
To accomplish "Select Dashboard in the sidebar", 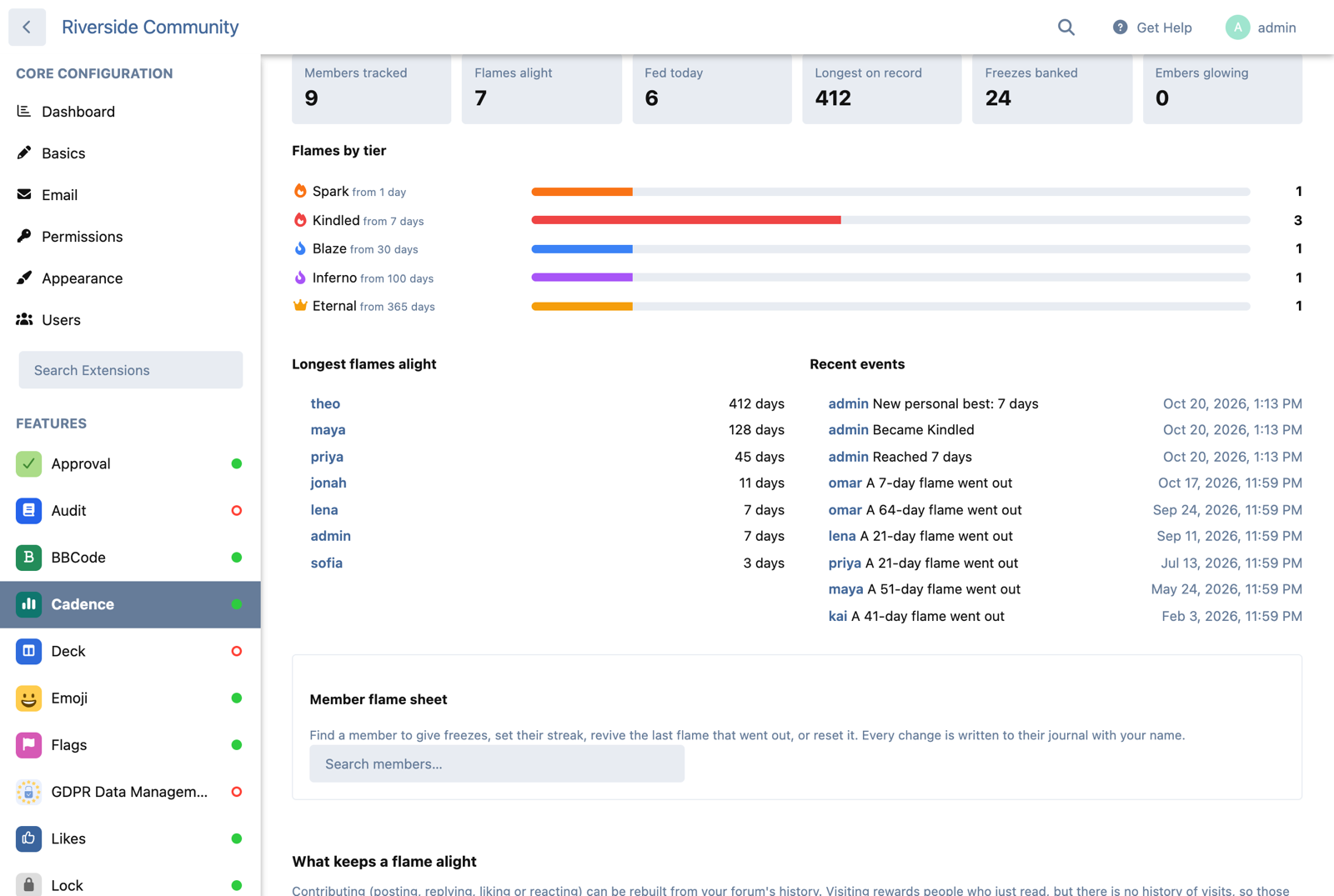I will 130,111.
